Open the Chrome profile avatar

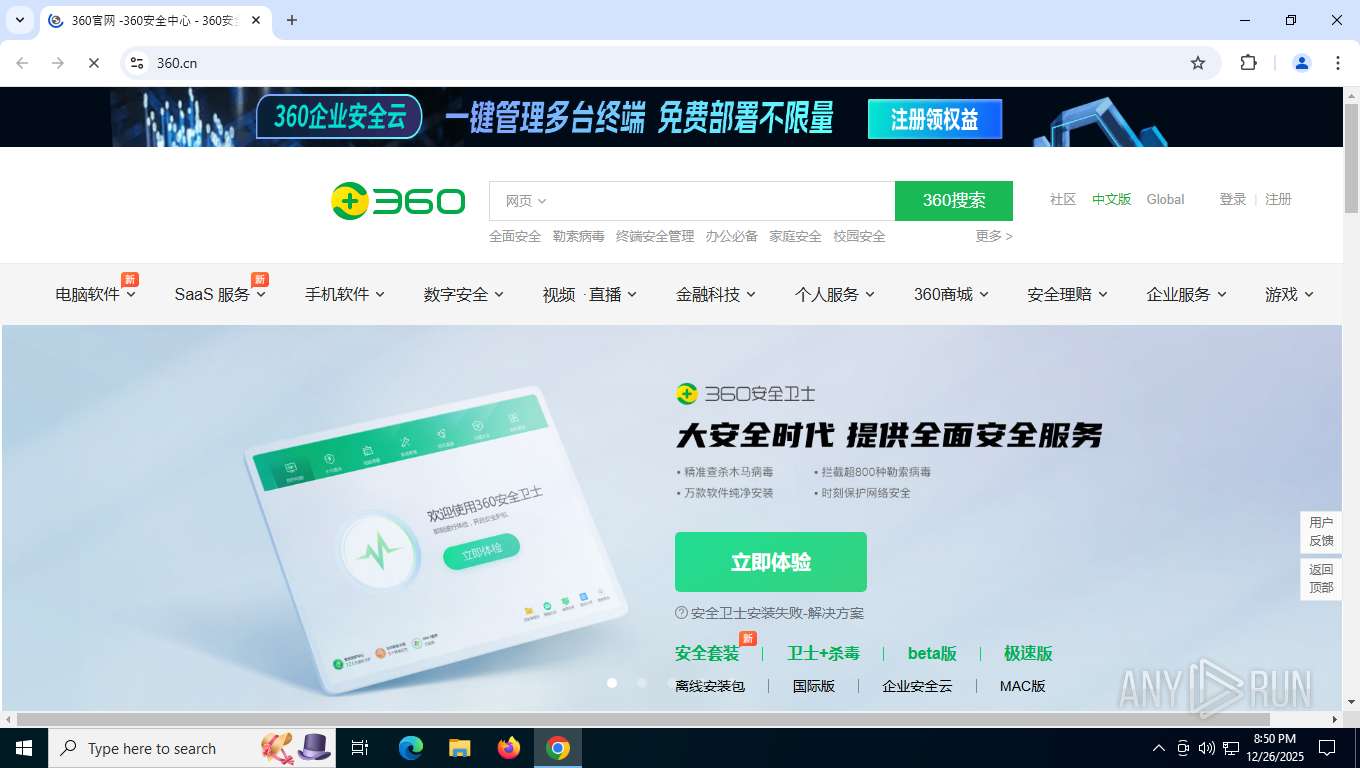1302,63
